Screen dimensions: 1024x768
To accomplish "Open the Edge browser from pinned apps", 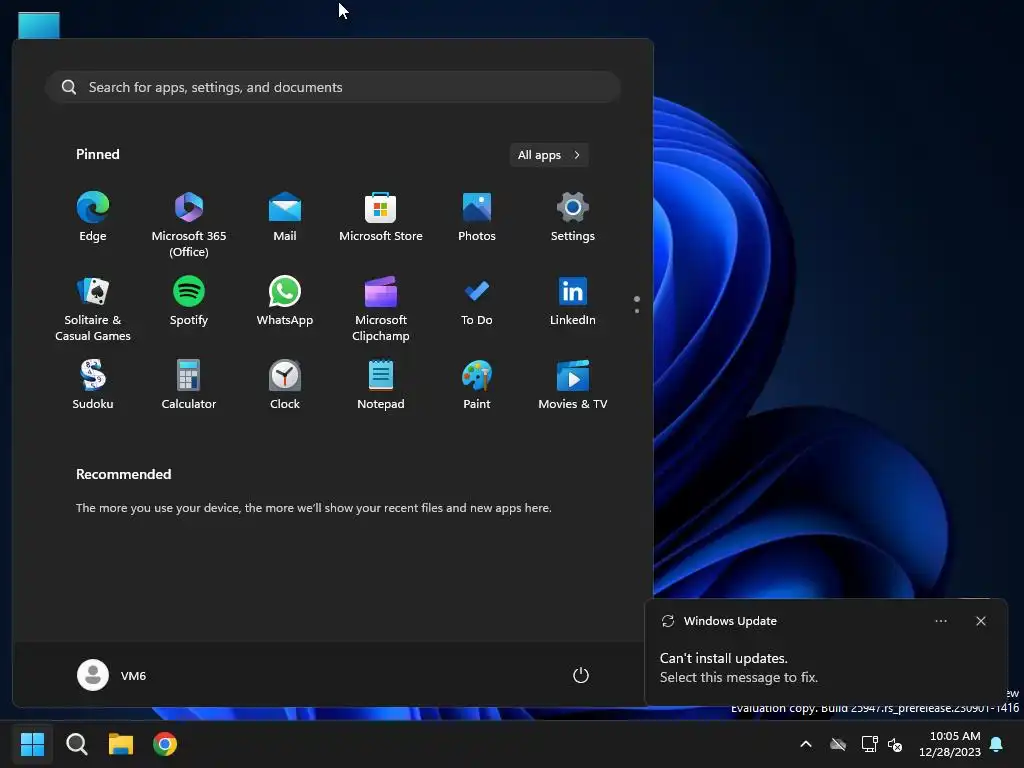I will point(93,216).
